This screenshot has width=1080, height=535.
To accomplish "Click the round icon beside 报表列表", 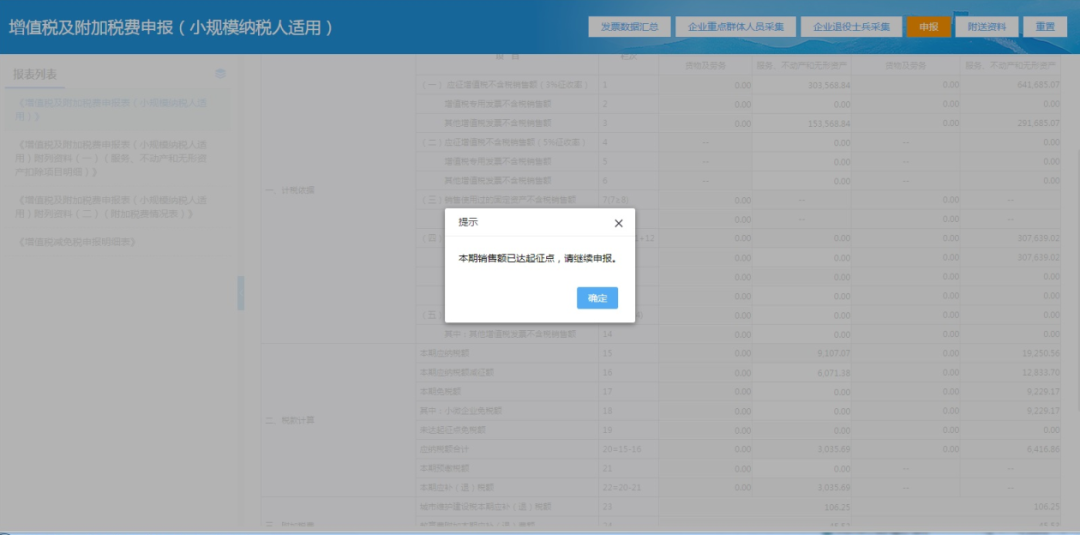I will [220, 74].
